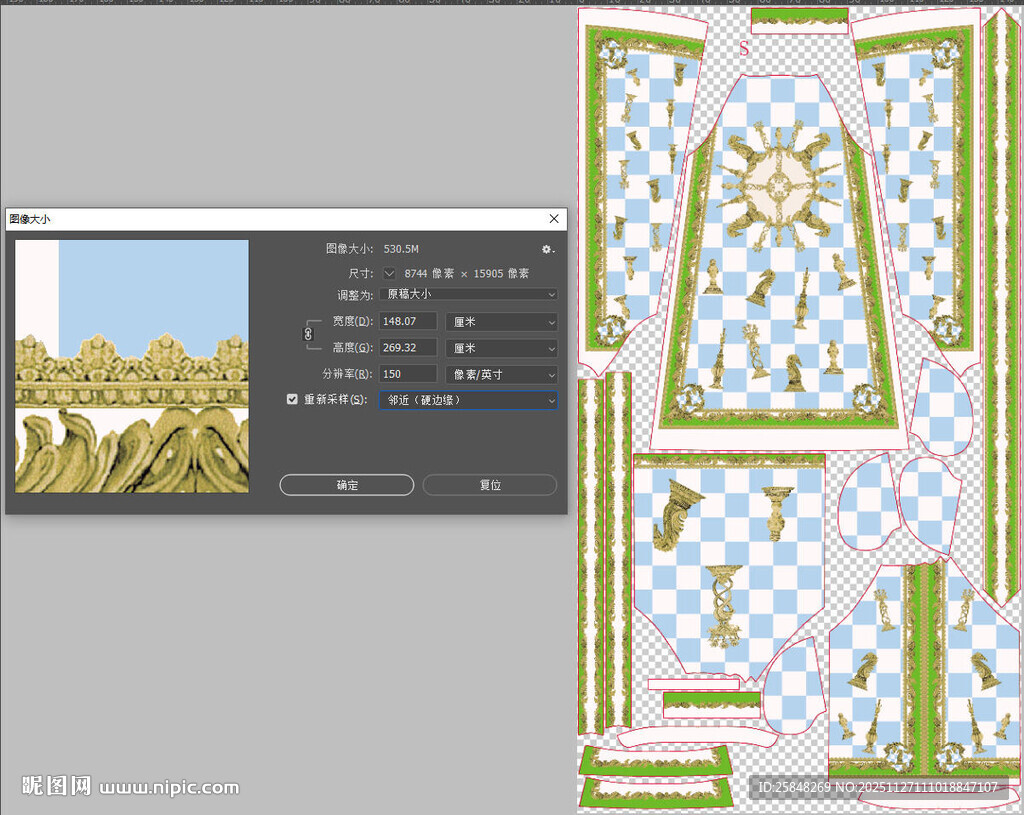The height and width of the screenshot is (815, 1024).
Task: Toggle the constrain proportions chain link
Action: click(308, 334)
